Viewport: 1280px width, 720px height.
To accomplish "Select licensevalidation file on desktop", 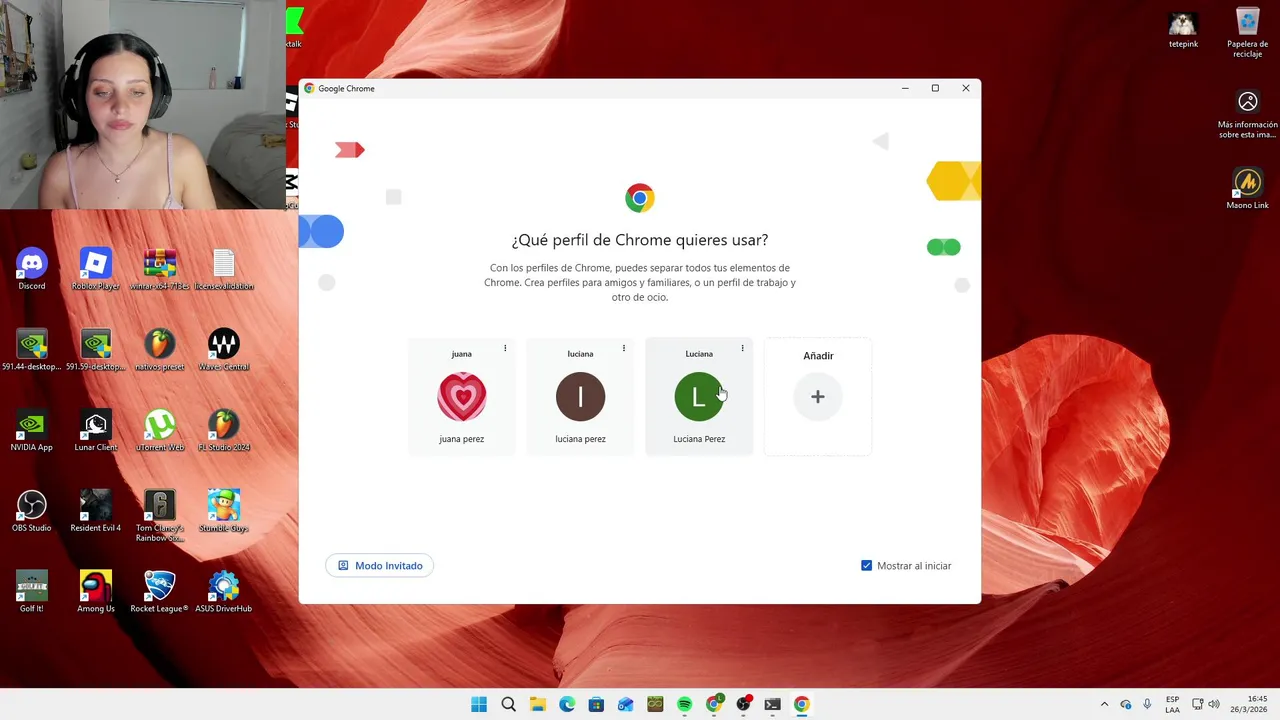I will click(224, 270).
